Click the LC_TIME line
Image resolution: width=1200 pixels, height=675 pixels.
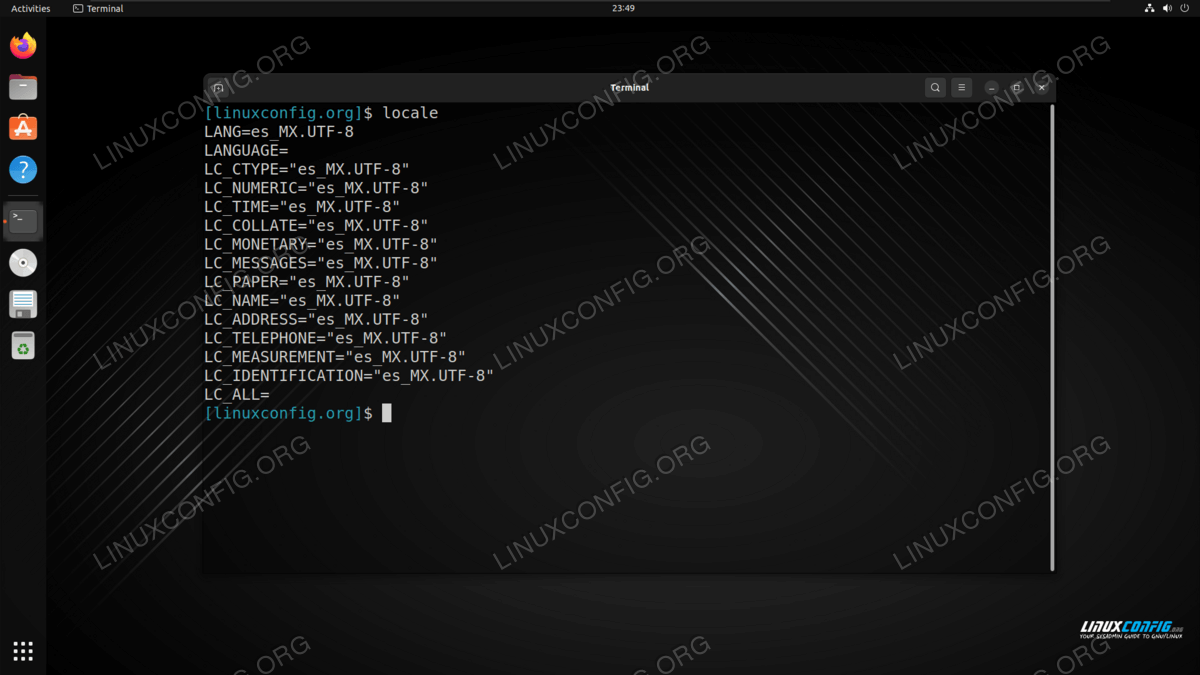coord(302,207)
